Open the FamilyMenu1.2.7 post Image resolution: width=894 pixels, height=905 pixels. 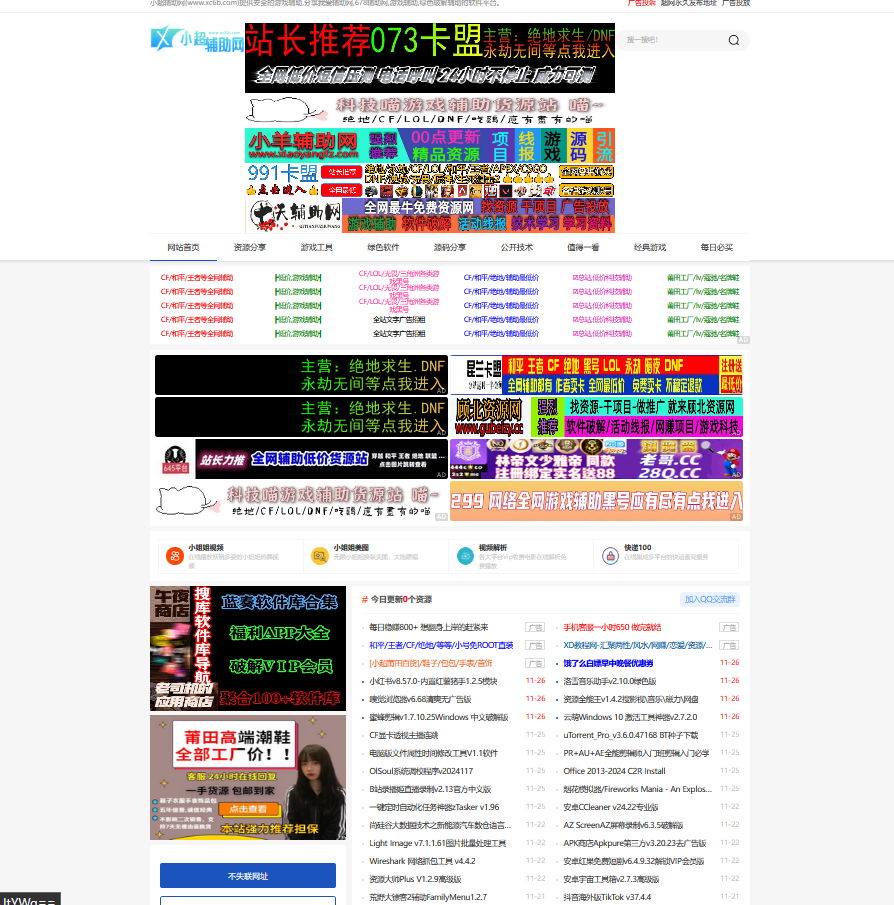coord(428,897)
